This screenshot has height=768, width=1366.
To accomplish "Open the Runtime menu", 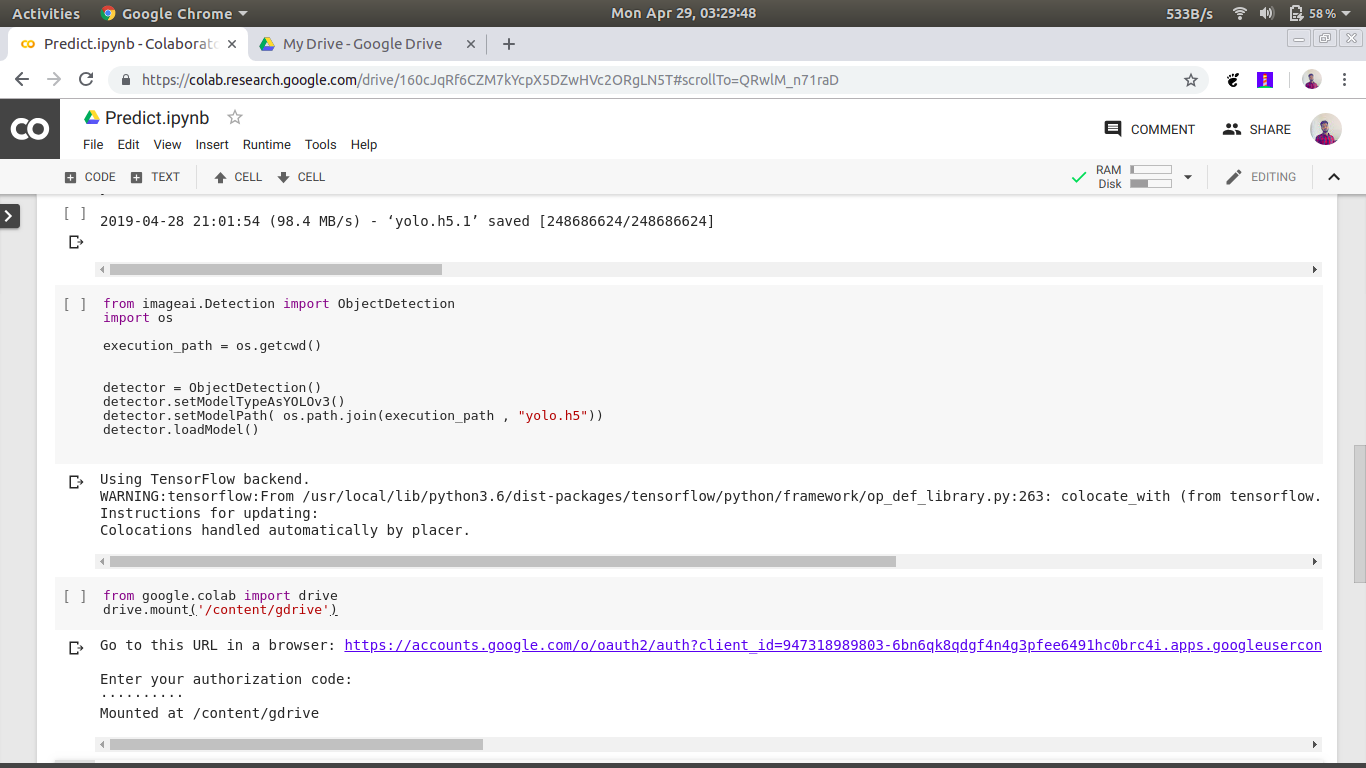I will [266, 145].
